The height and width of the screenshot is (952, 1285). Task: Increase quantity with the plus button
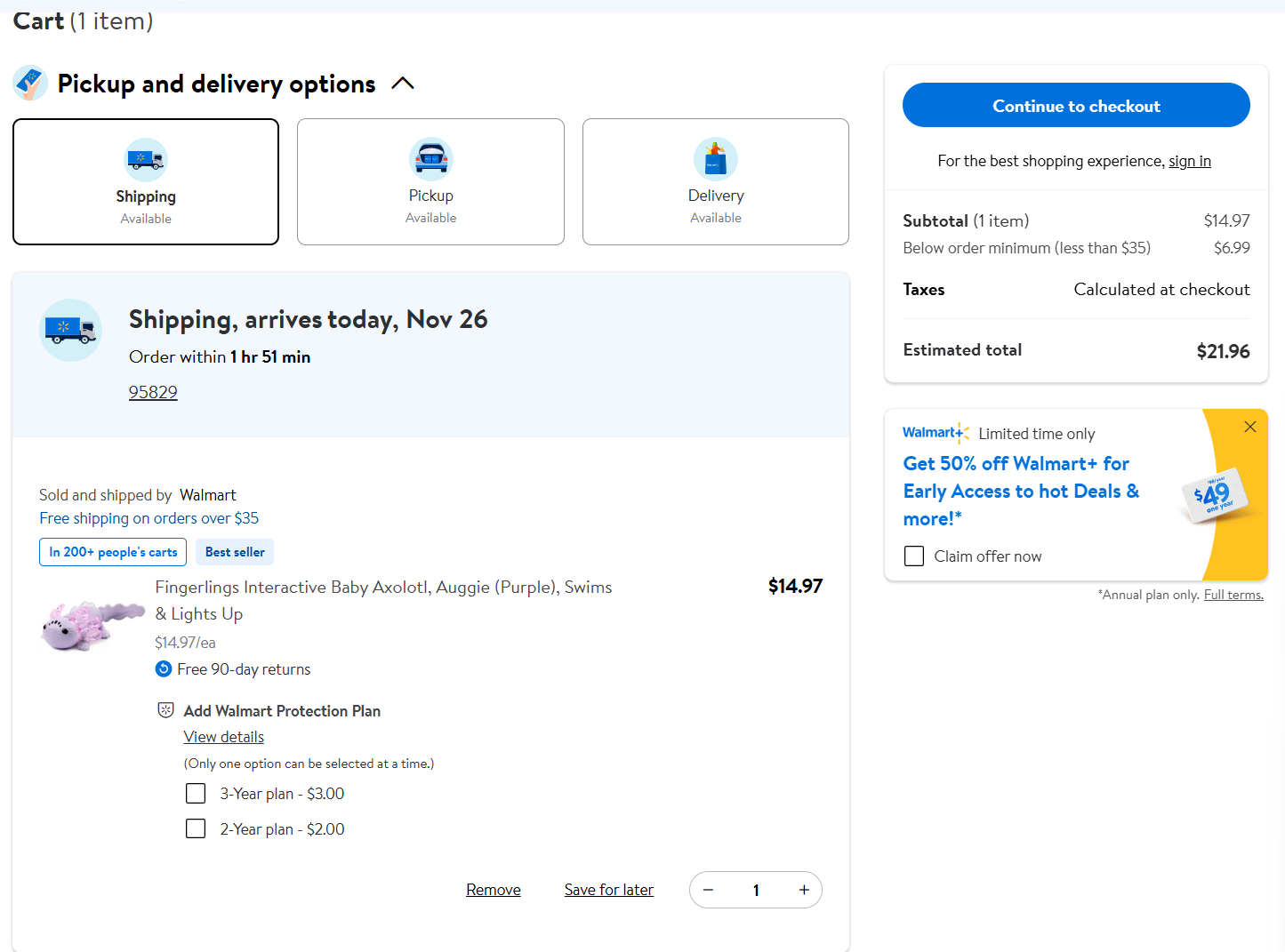(804, 890)
